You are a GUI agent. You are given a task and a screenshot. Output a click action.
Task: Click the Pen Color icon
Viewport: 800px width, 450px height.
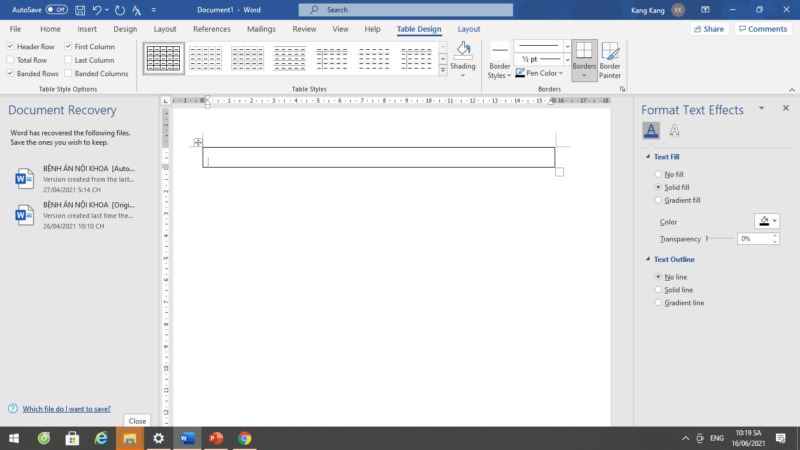(520, 73)
